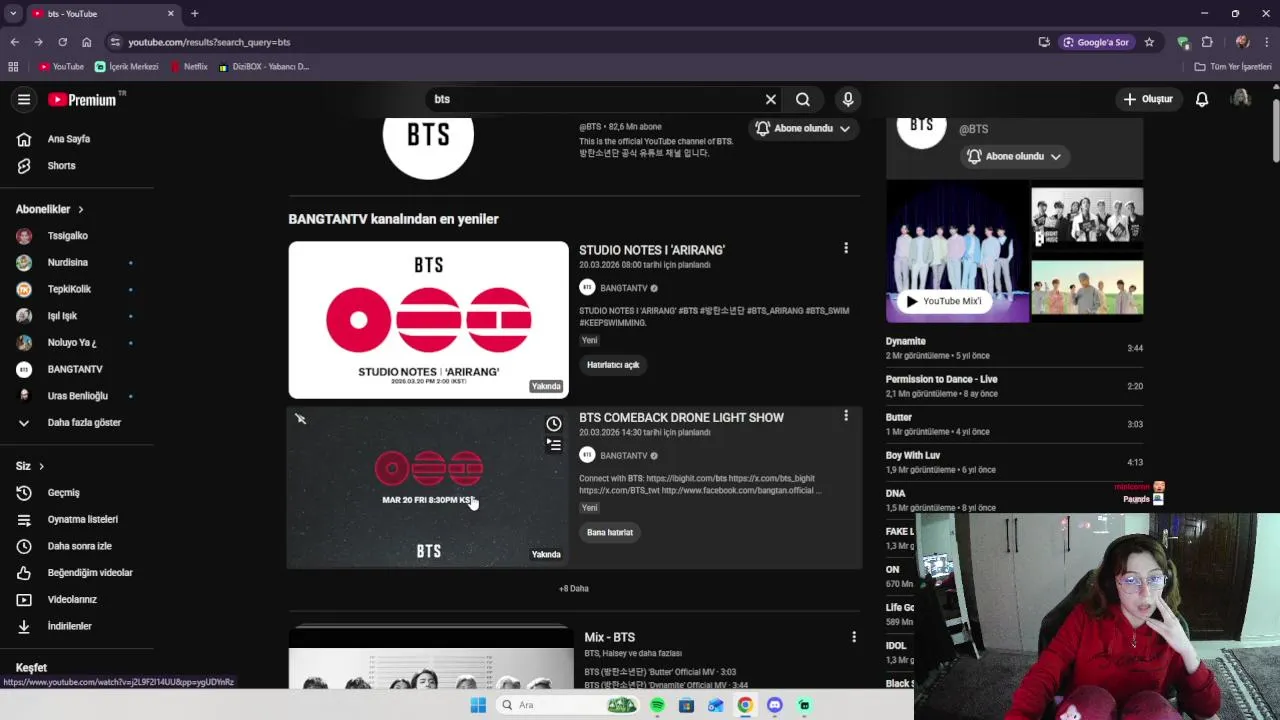The width and height of the screenshot is (1280, 720).
Task: Play Permission to Dance - Live
Action: click(x=1014, y=386)
